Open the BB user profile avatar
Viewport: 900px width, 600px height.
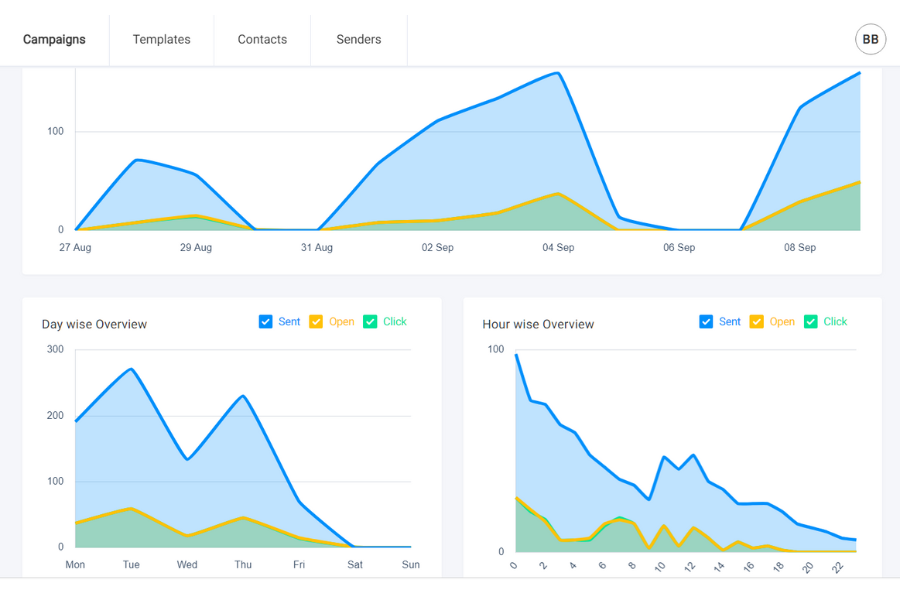click(x=870, y=39)
